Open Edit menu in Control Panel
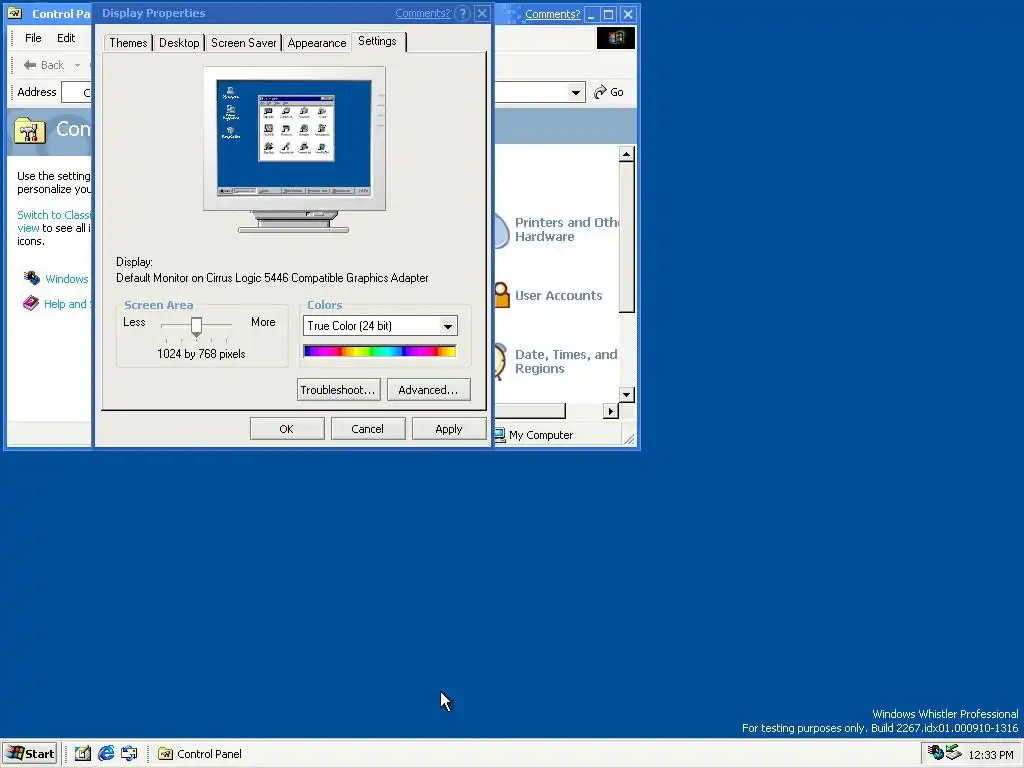Viewport: 1024px width, 768px height. click(x=66, y=38)
